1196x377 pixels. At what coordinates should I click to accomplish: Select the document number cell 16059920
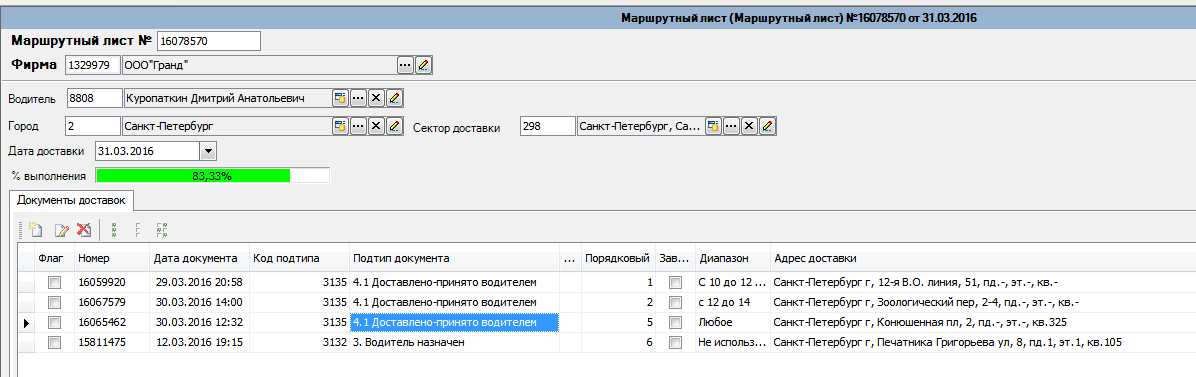(x=111, y=282)
